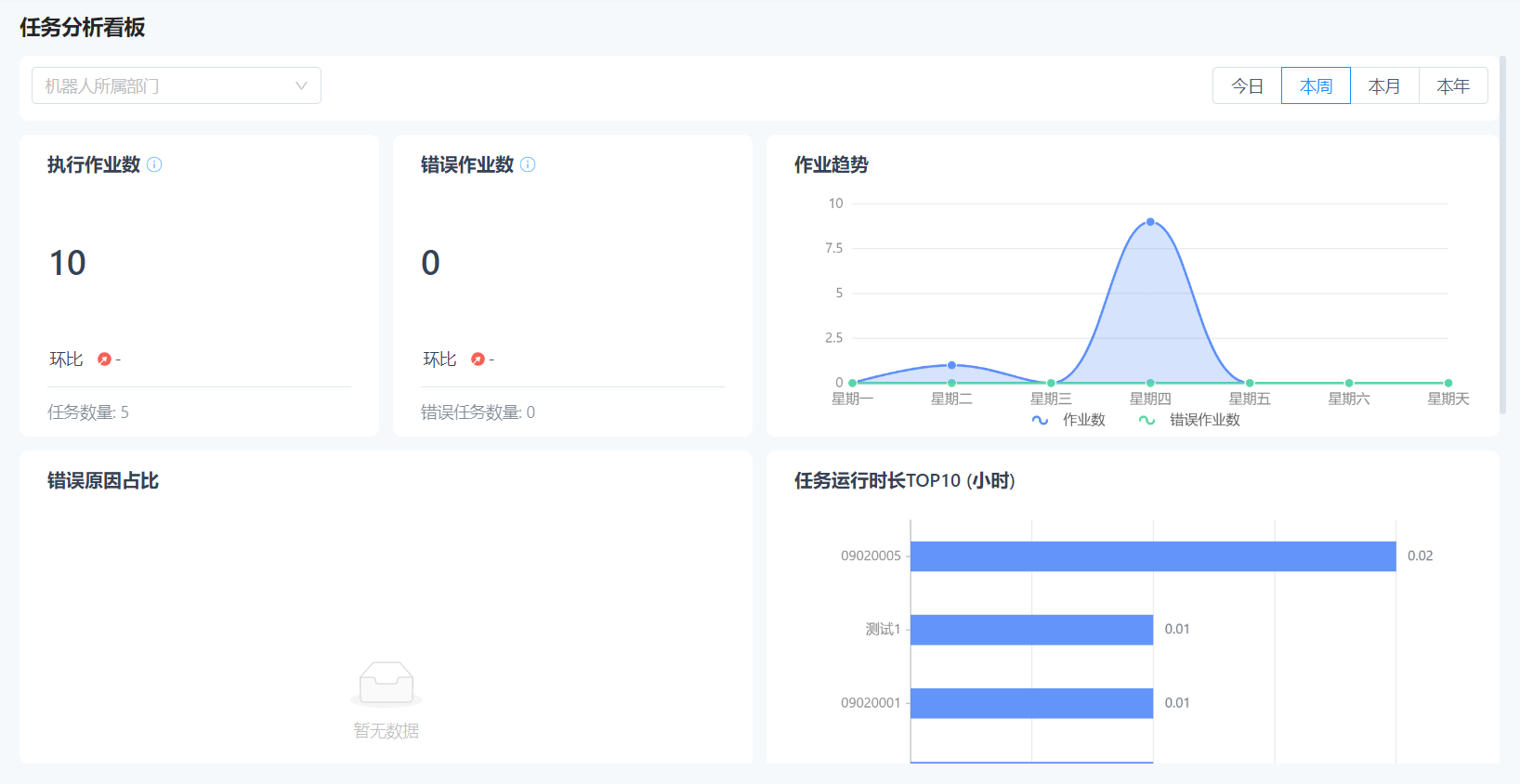Toggle 作业数 series via legend label
Screen dimensions: 1520x784
pyautogui.click(x=1083, y=420)
